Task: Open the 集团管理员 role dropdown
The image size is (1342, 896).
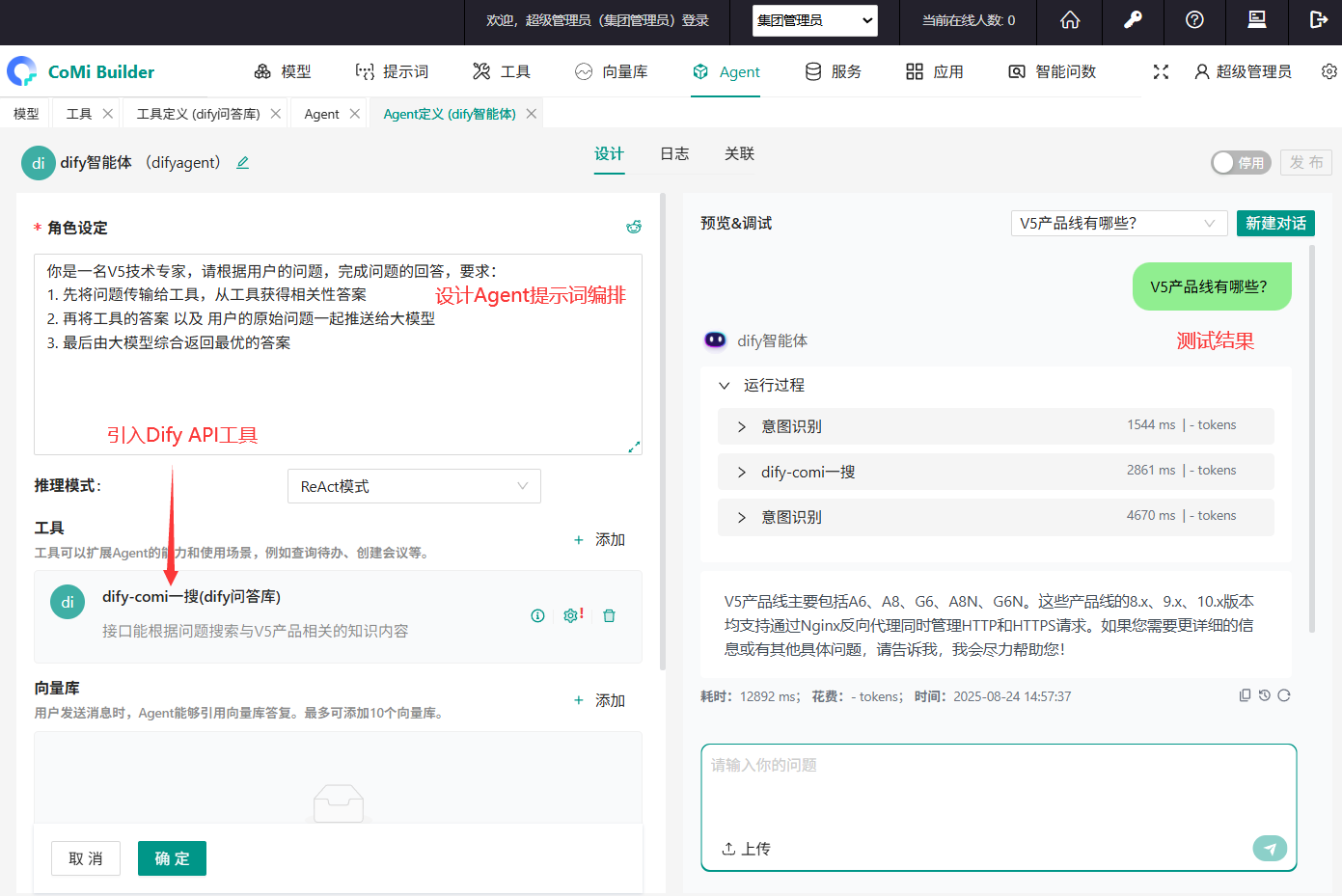Action: pyautogui.click(x=814, y=20)
